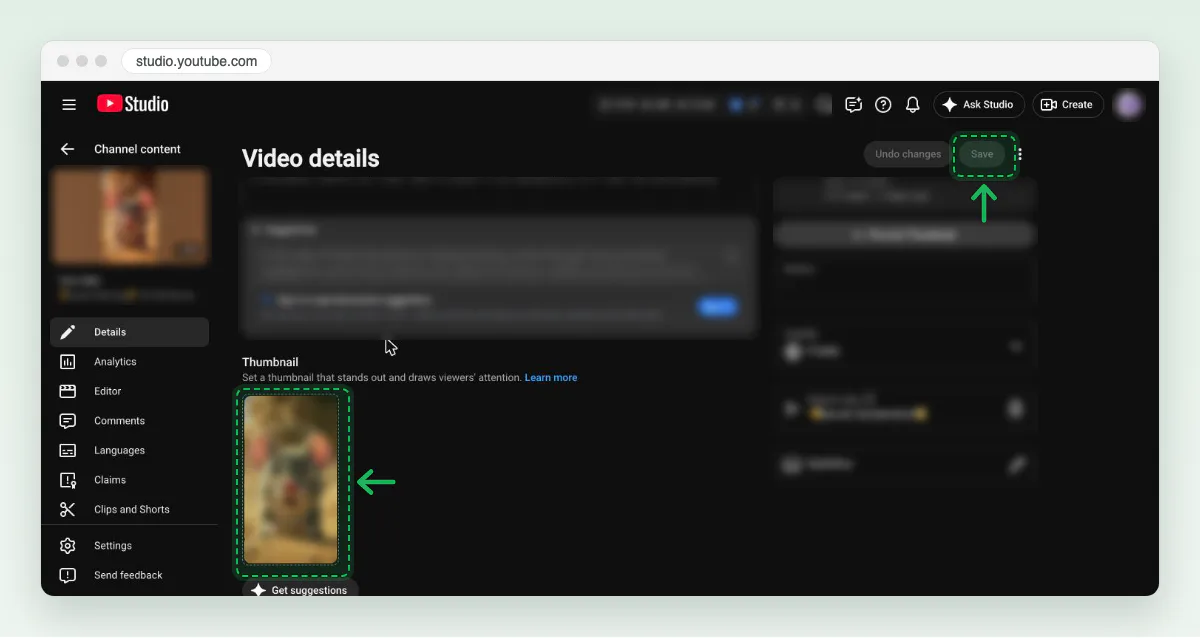1200x638 pixels.
Task: Click the Claims icon in sidebar
Action: tap(68, 480)
